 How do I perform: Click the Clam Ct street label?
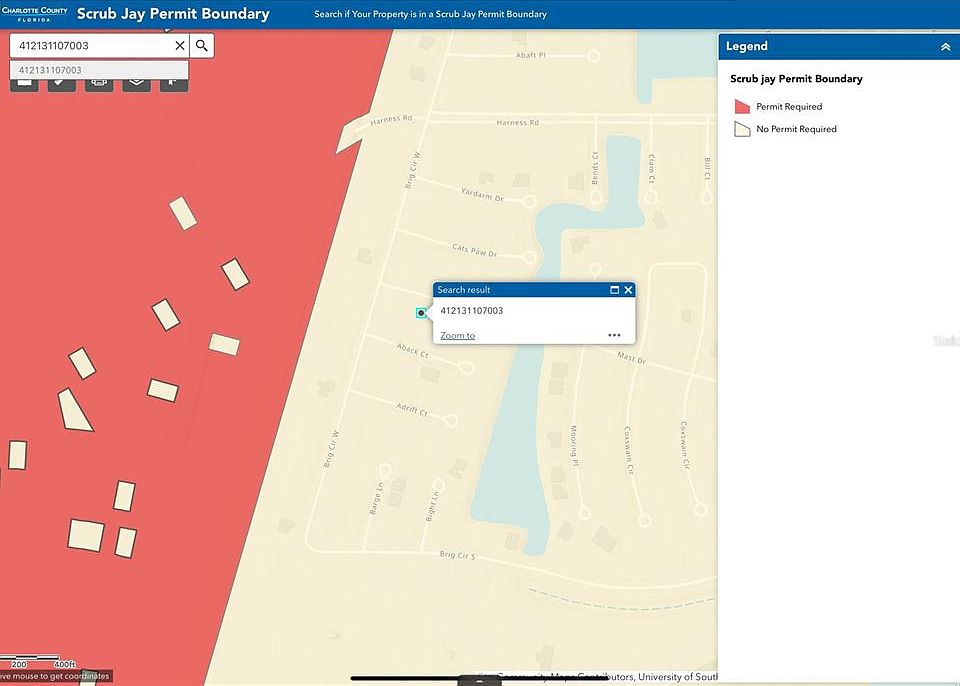click(x=651, y=168)
